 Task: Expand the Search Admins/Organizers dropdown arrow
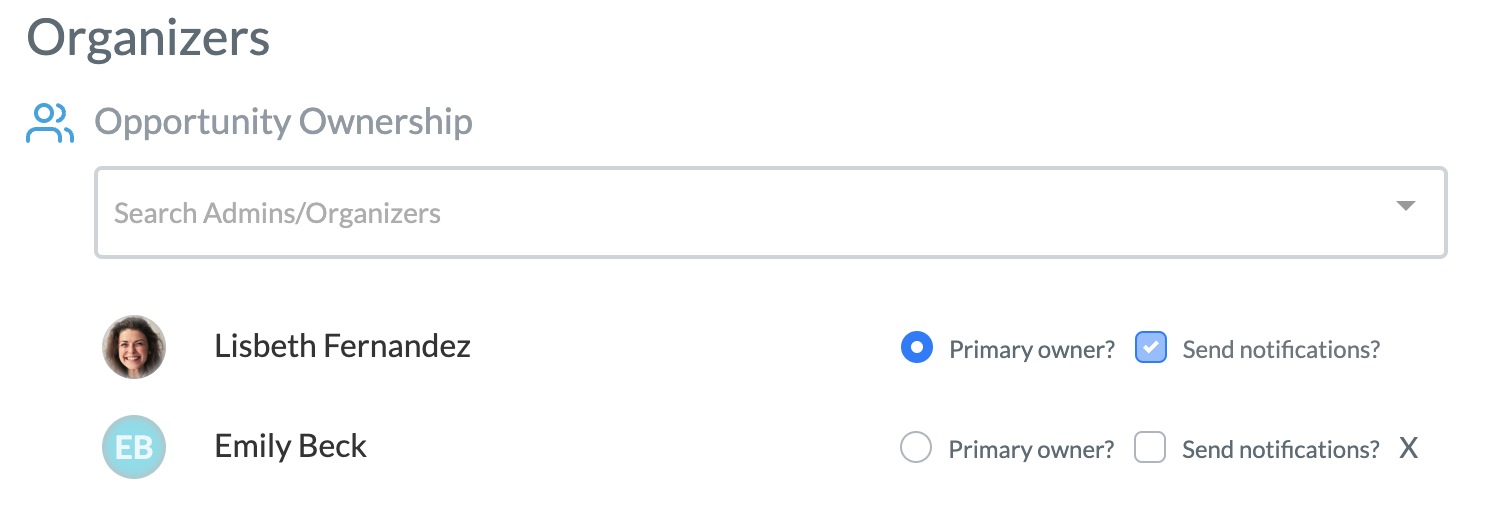point(1405,206)
